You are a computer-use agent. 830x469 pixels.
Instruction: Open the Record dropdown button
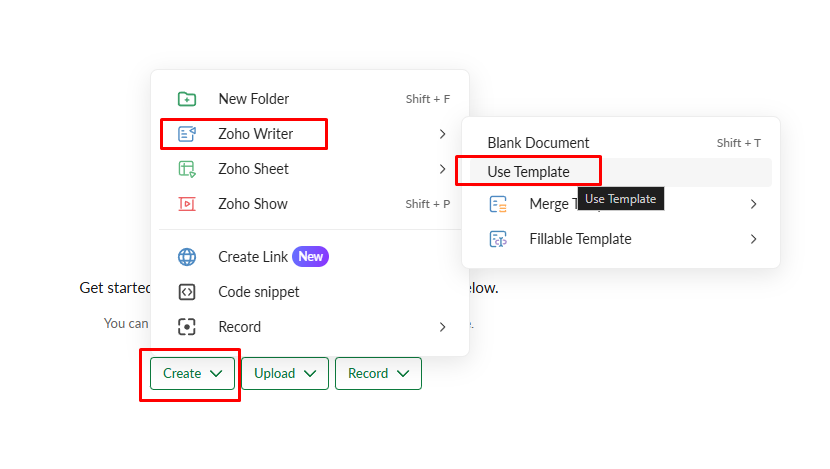[x=378, y=373]
